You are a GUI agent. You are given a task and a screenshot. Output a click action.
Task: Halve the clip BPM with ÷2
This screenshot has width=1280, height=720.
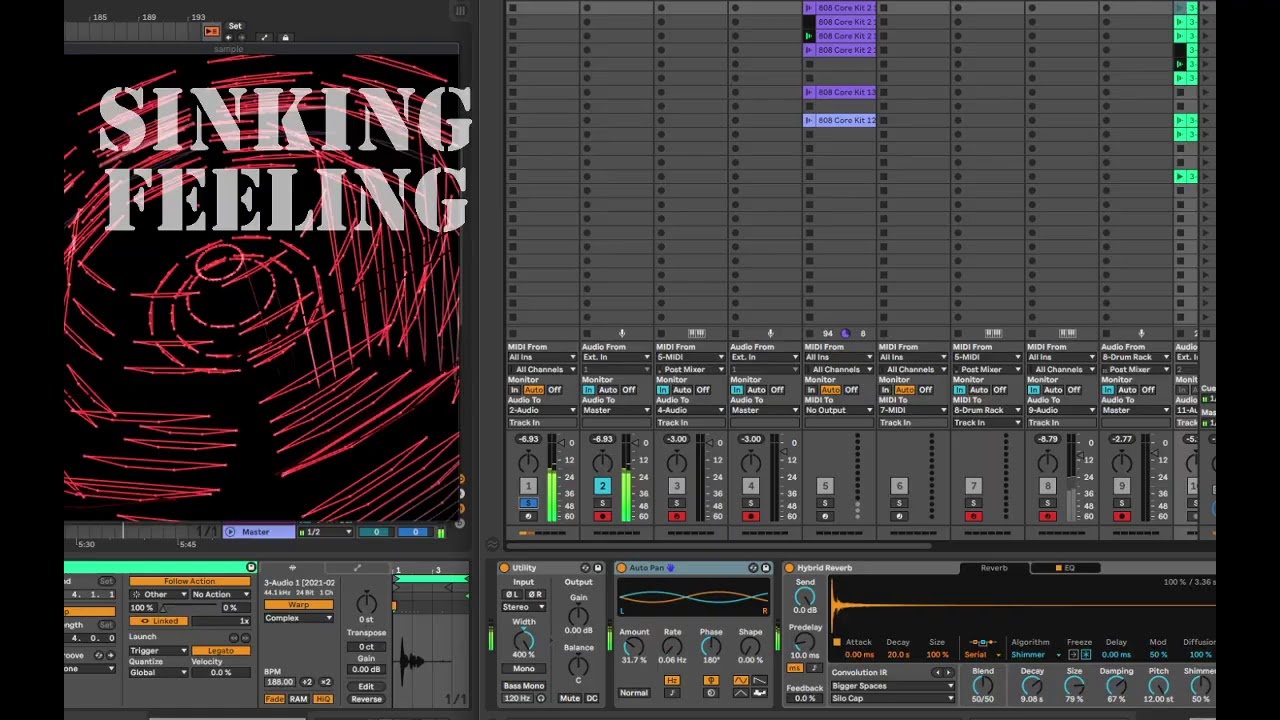coord(306,682)
